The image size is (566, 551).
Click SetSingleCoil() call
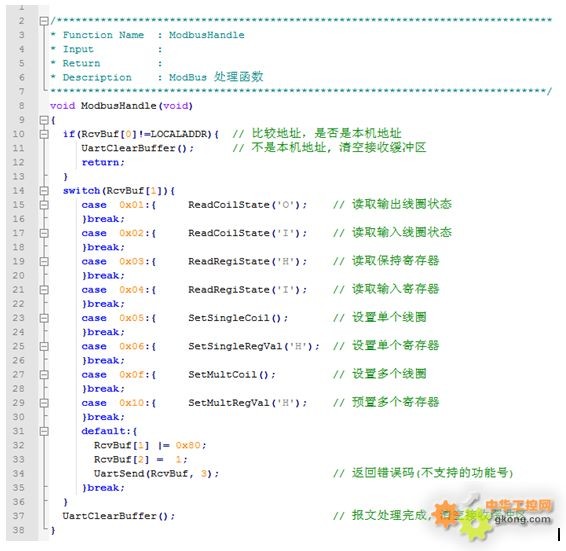238,318
